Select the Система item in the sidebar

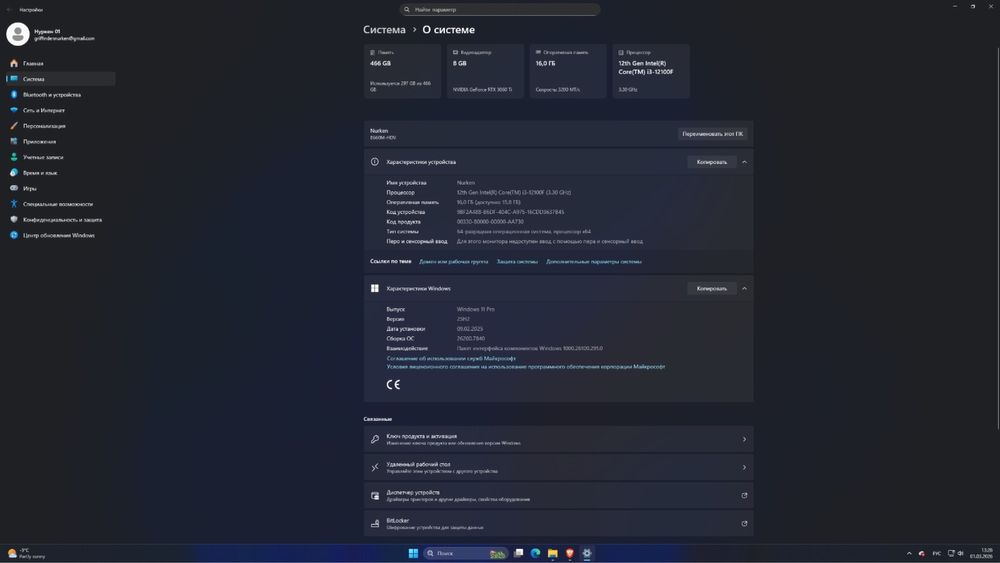[x=61, y=79]
